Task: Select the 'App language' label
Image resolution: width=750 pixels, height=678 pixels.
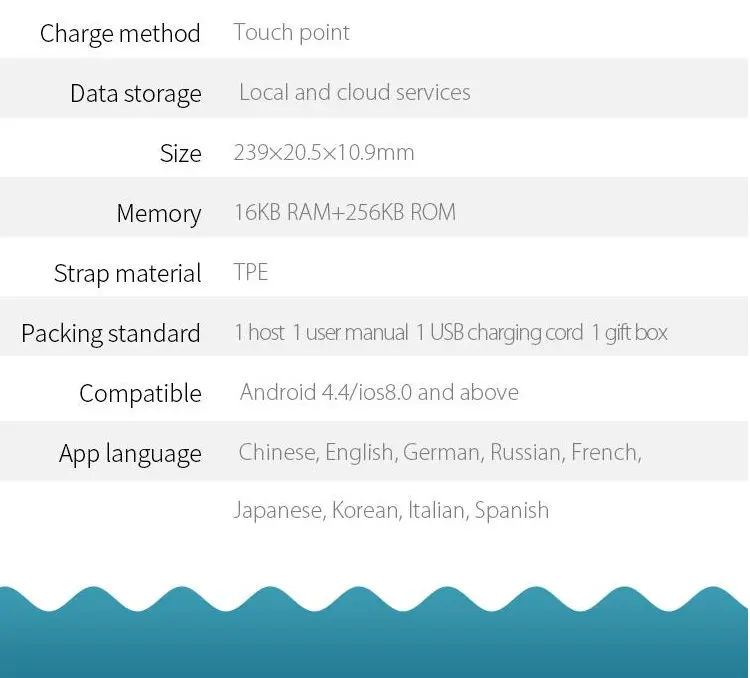Action: coord(130,454)
